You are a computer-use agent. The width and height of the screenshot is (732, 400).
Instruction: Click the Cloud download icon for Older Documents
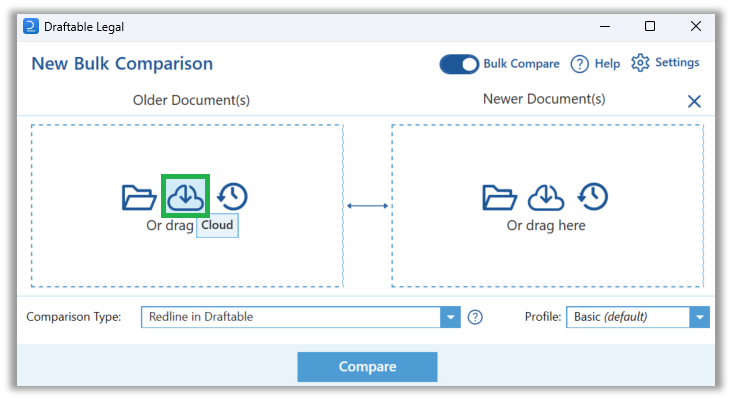point(185,196)
